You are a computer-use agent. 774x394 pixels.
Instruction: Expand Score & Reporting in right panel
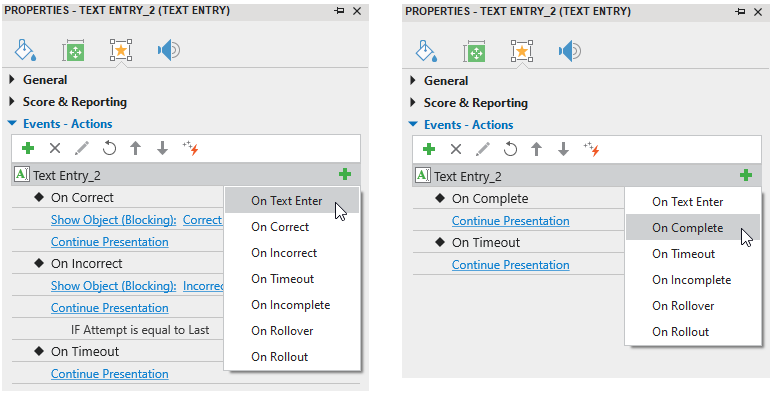coord(413,103)
